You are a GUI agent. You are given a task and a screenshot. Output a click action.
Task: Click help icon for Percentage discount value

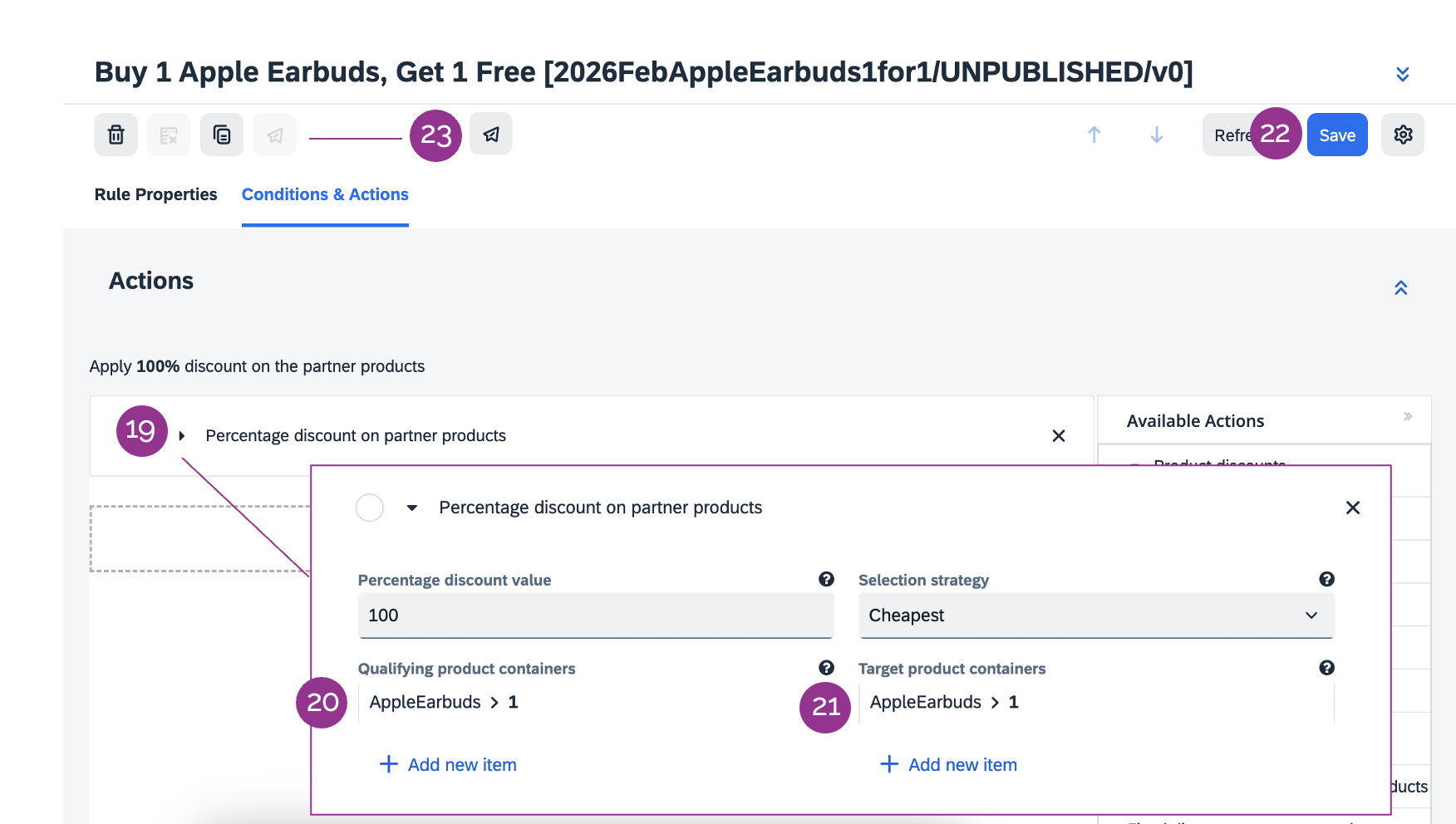[826, 579]
